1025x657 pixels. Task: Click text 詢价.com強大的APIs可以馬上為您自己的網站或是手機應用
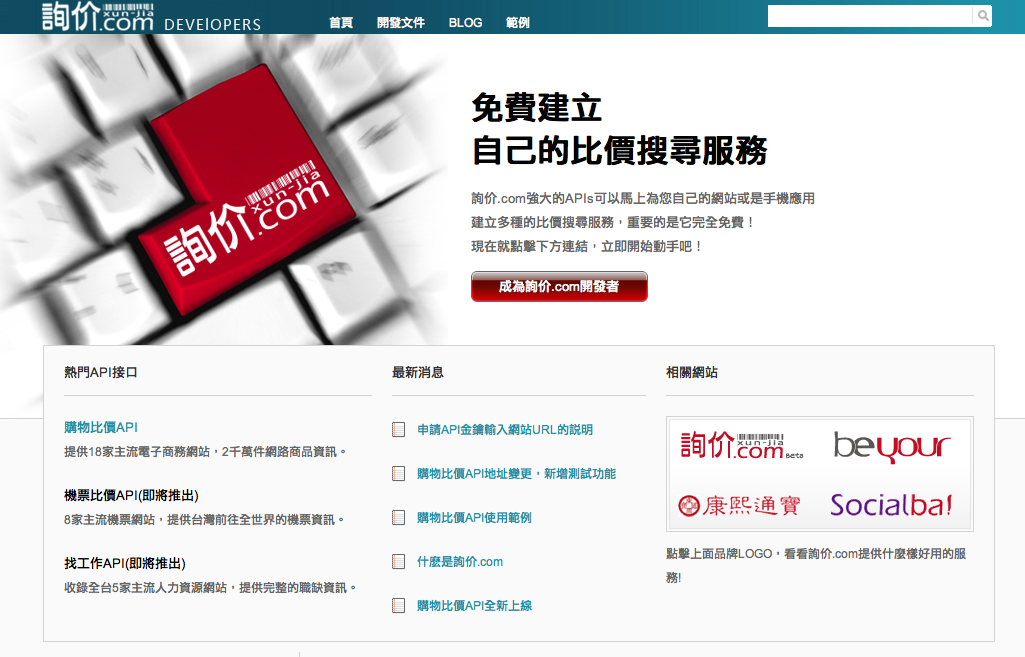(643, 198)
